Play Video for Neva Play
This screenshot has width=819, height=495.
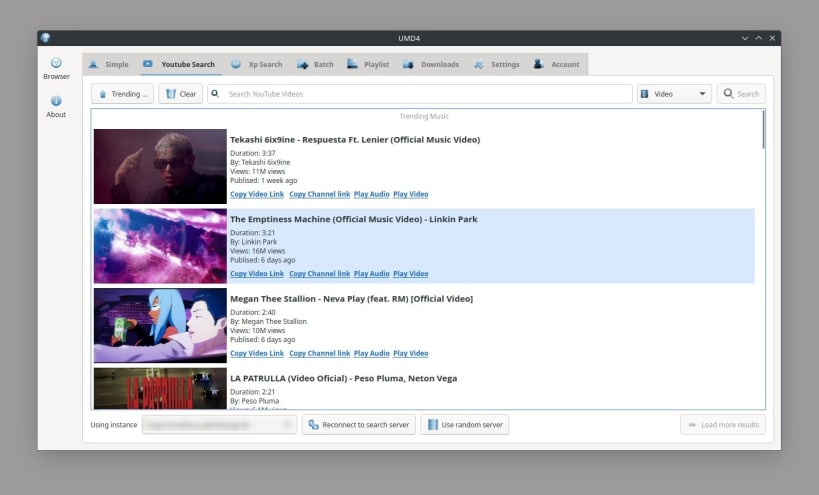pyautogui.click(x=411, y=353)
